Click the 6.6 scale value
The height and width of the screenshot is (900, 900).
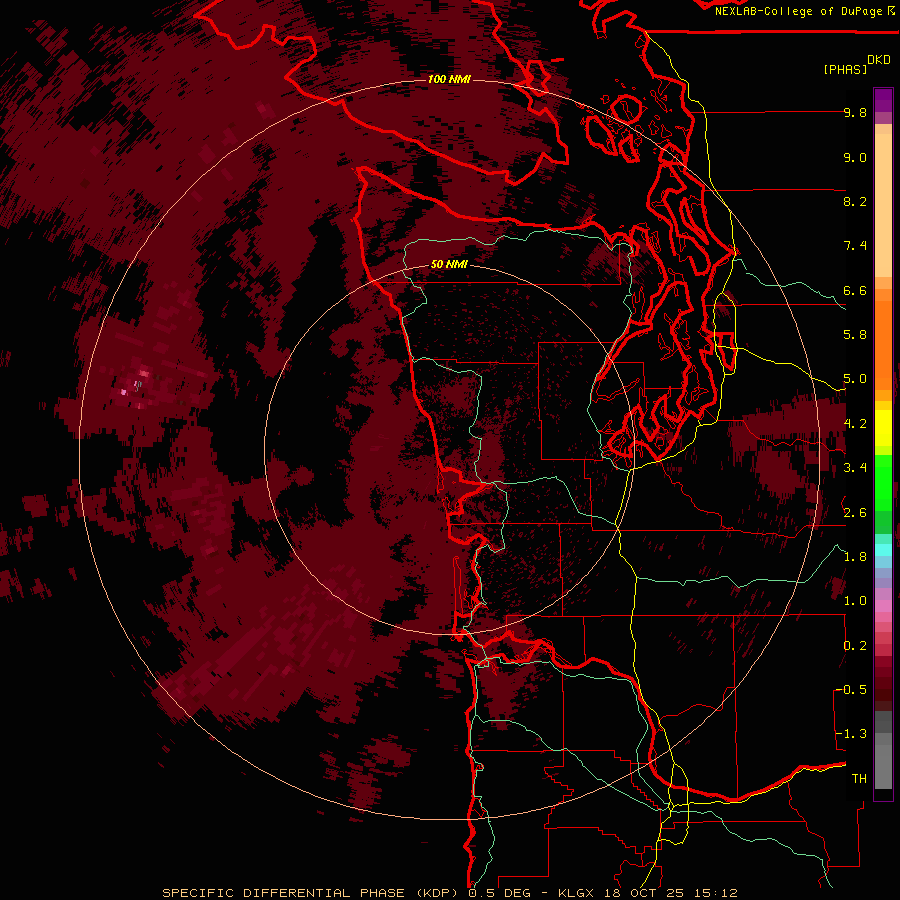[855, 290]
